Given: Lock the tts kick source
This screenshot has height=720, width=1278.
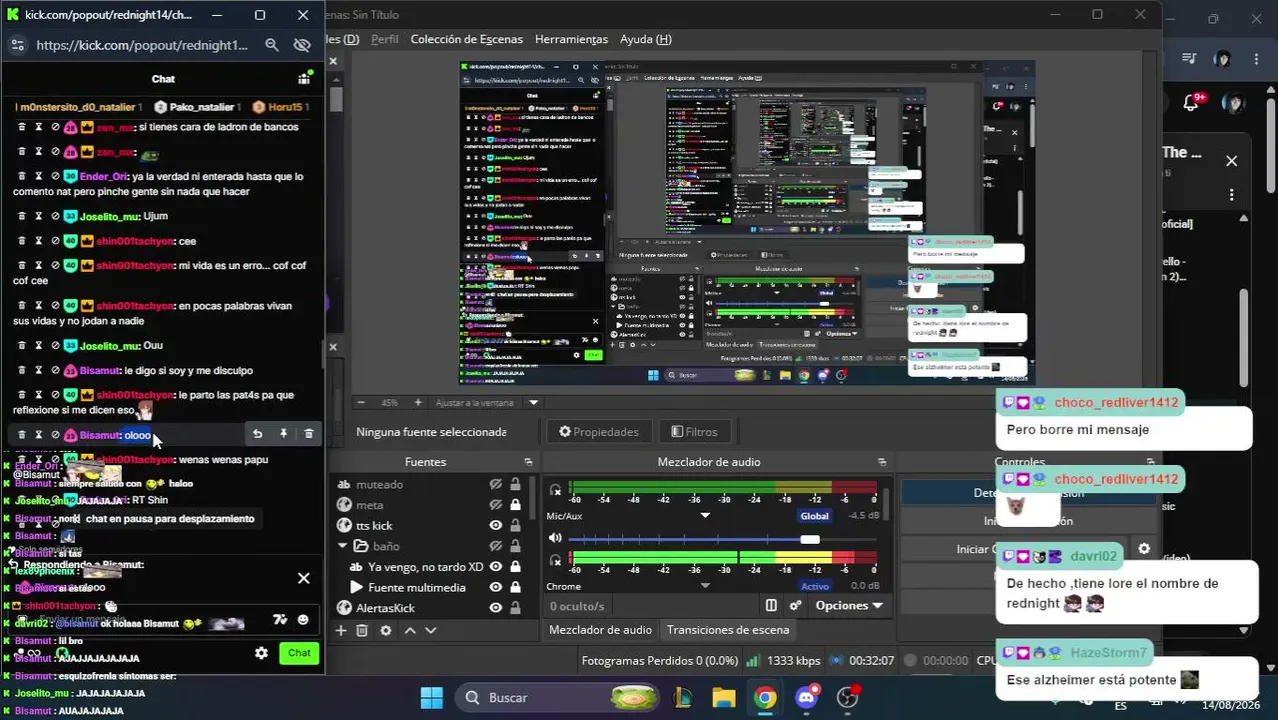Looking at the screenshot, I should click(515, 525).
